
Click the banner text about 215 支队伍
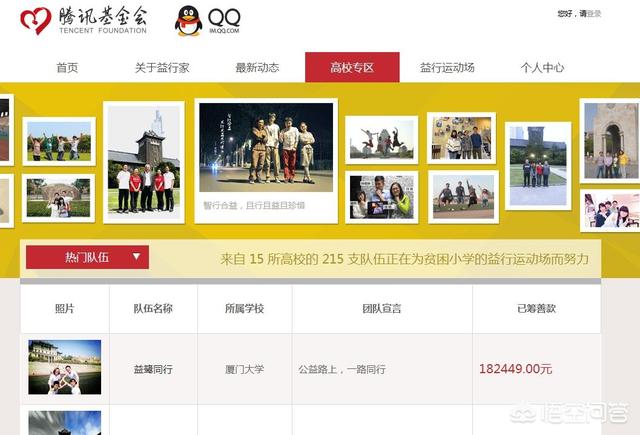[404, 259]
